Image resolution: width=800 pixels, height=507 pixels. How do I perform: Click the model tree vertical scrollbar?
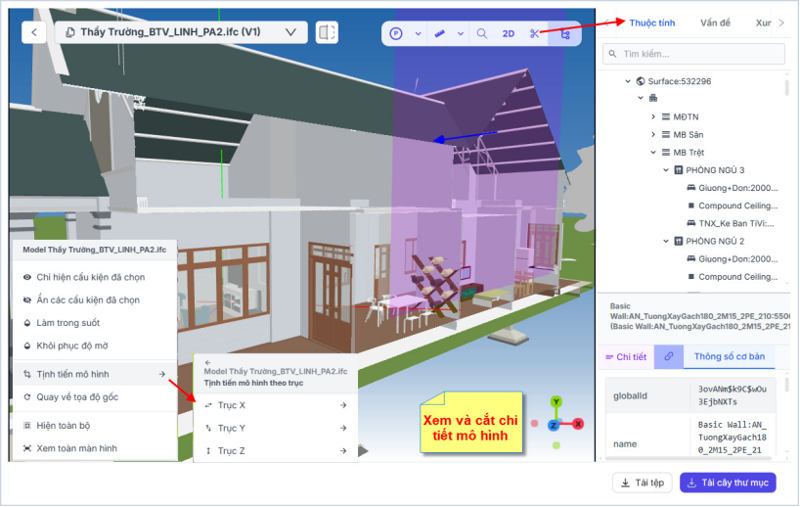point(787,88)
